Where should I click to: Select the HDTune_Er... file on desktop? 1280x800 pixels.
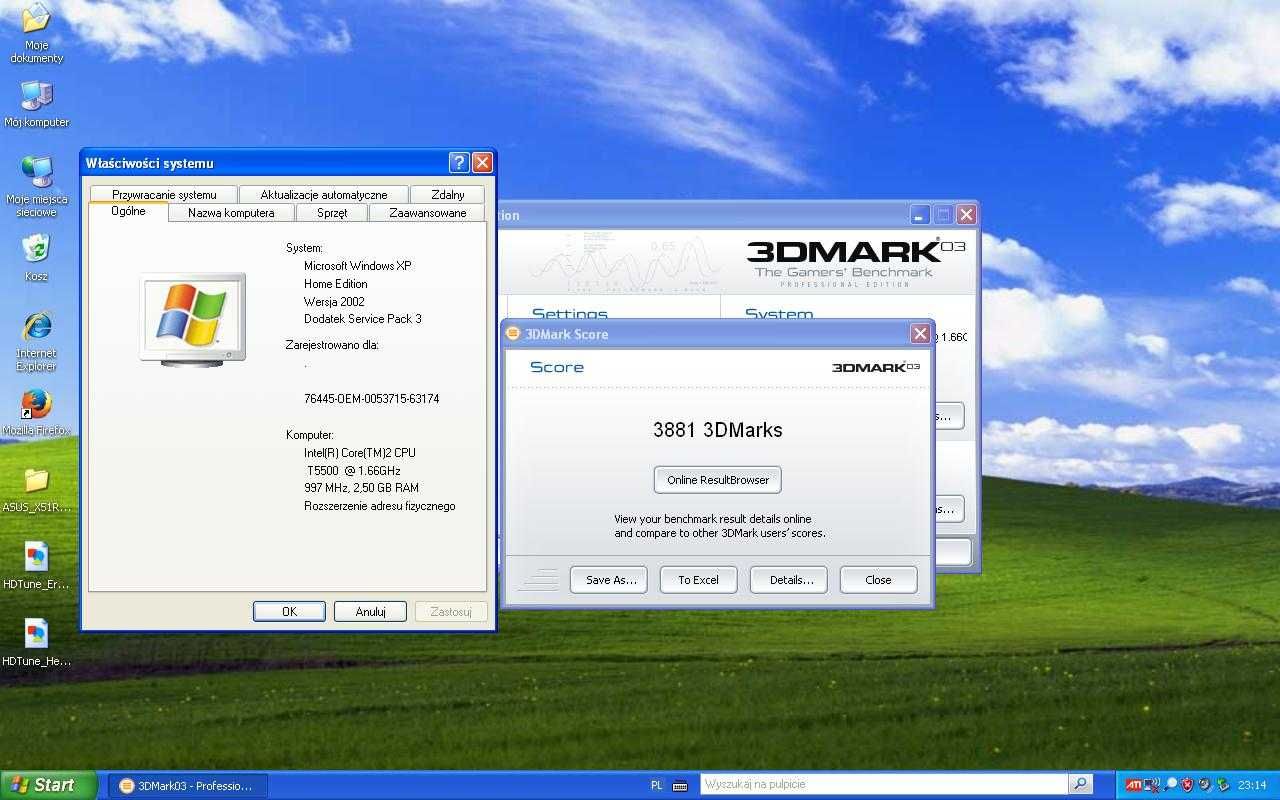pos(36,566)
